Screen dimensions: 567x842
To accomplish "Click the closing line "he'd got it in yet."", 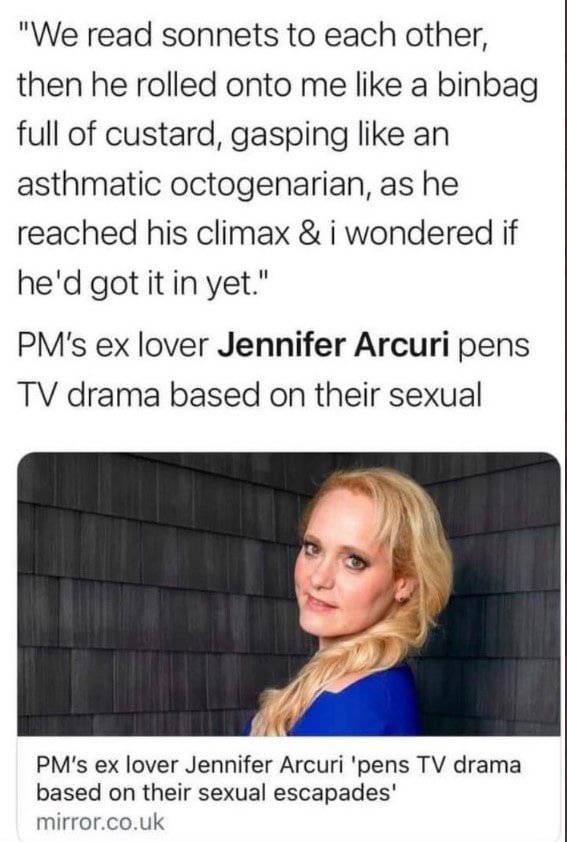I will pos(139,282).
